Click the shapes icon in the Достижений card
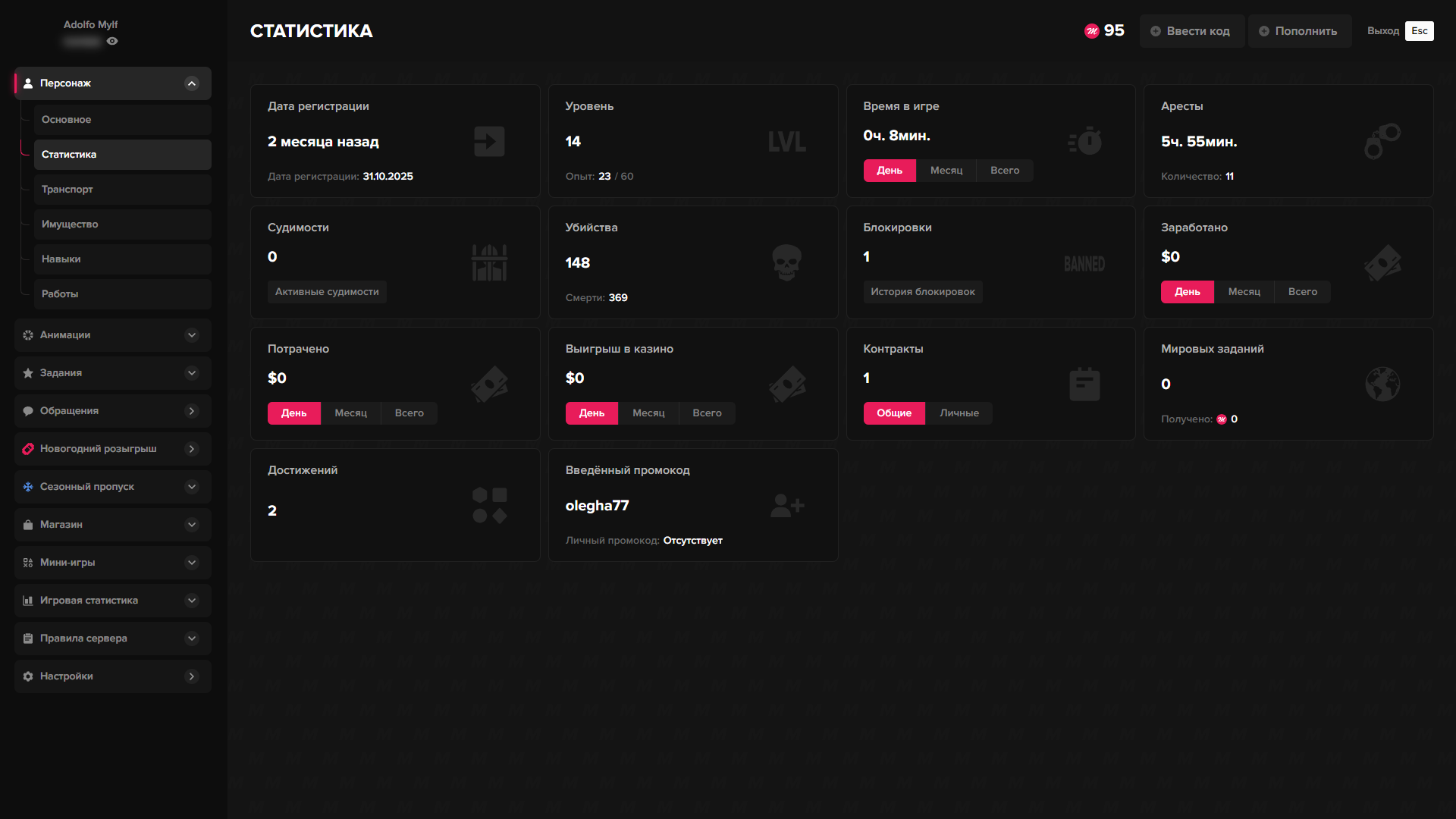1456x819 pixels. click(x=489, y=505)
